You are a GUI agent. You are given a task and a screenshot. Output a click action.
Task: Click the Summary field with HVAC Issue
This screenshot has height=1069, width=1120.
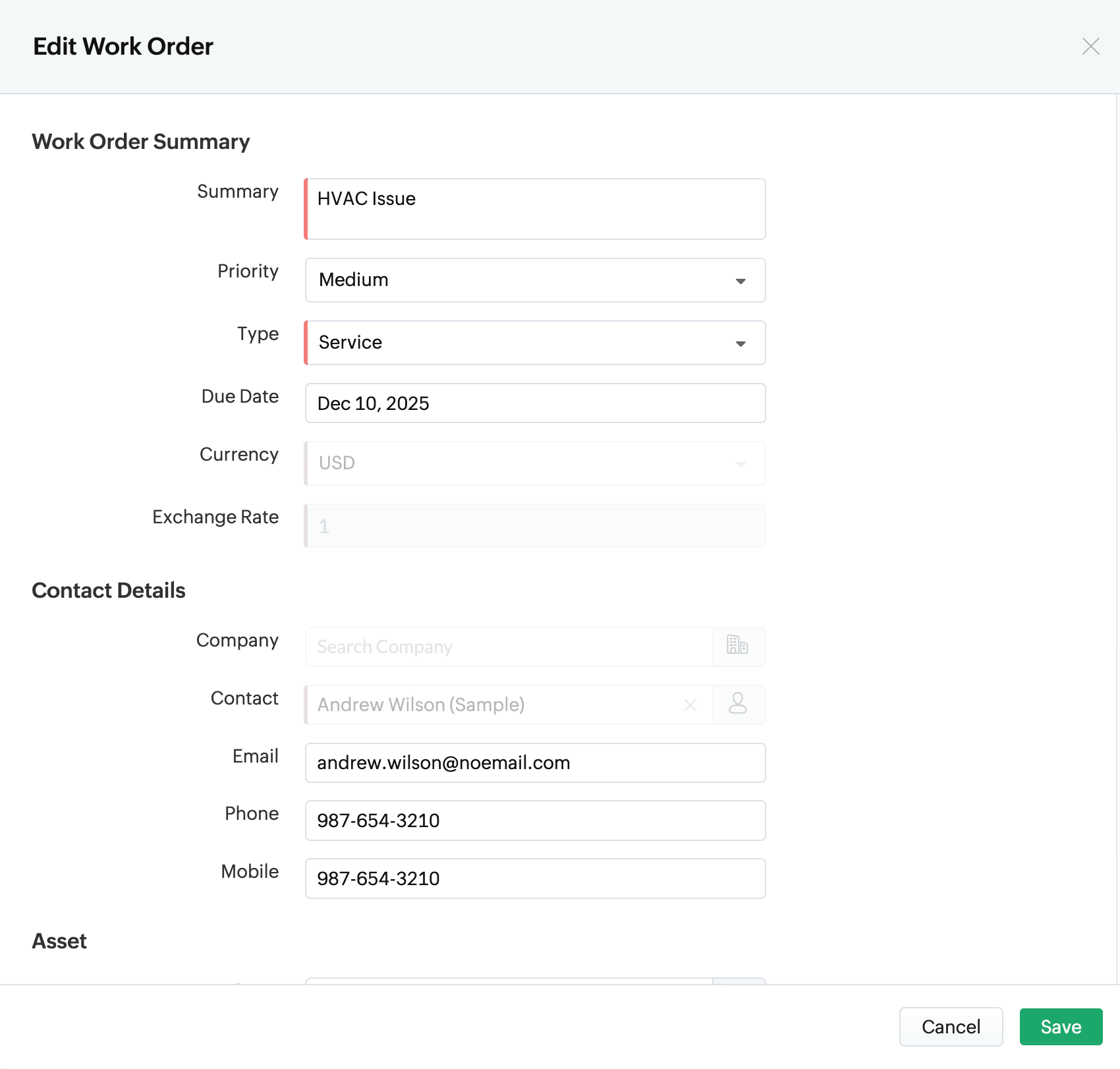tap(535, 208)
